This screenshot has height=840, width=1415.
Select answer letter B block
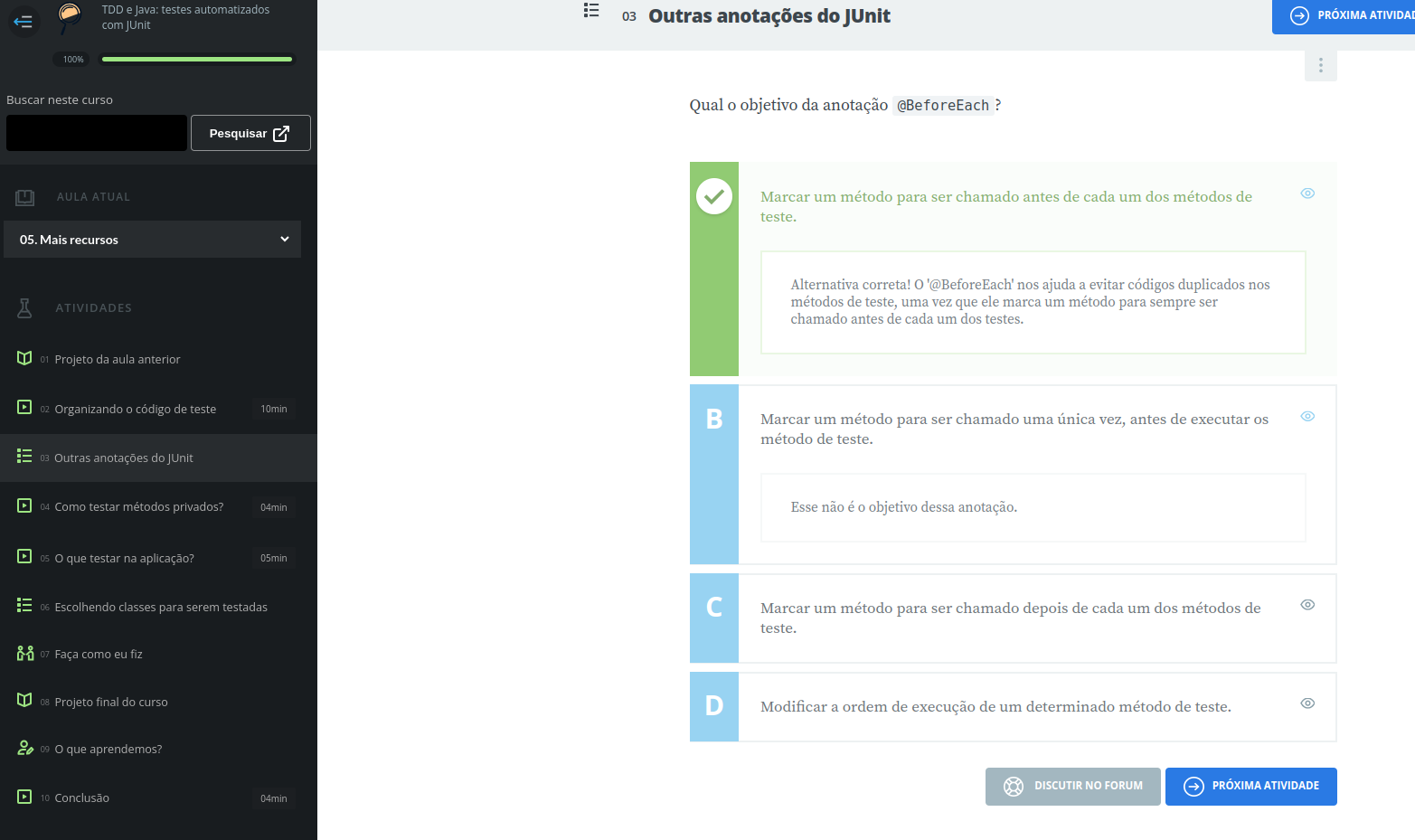pyautogui.click(x=714, y=475)
